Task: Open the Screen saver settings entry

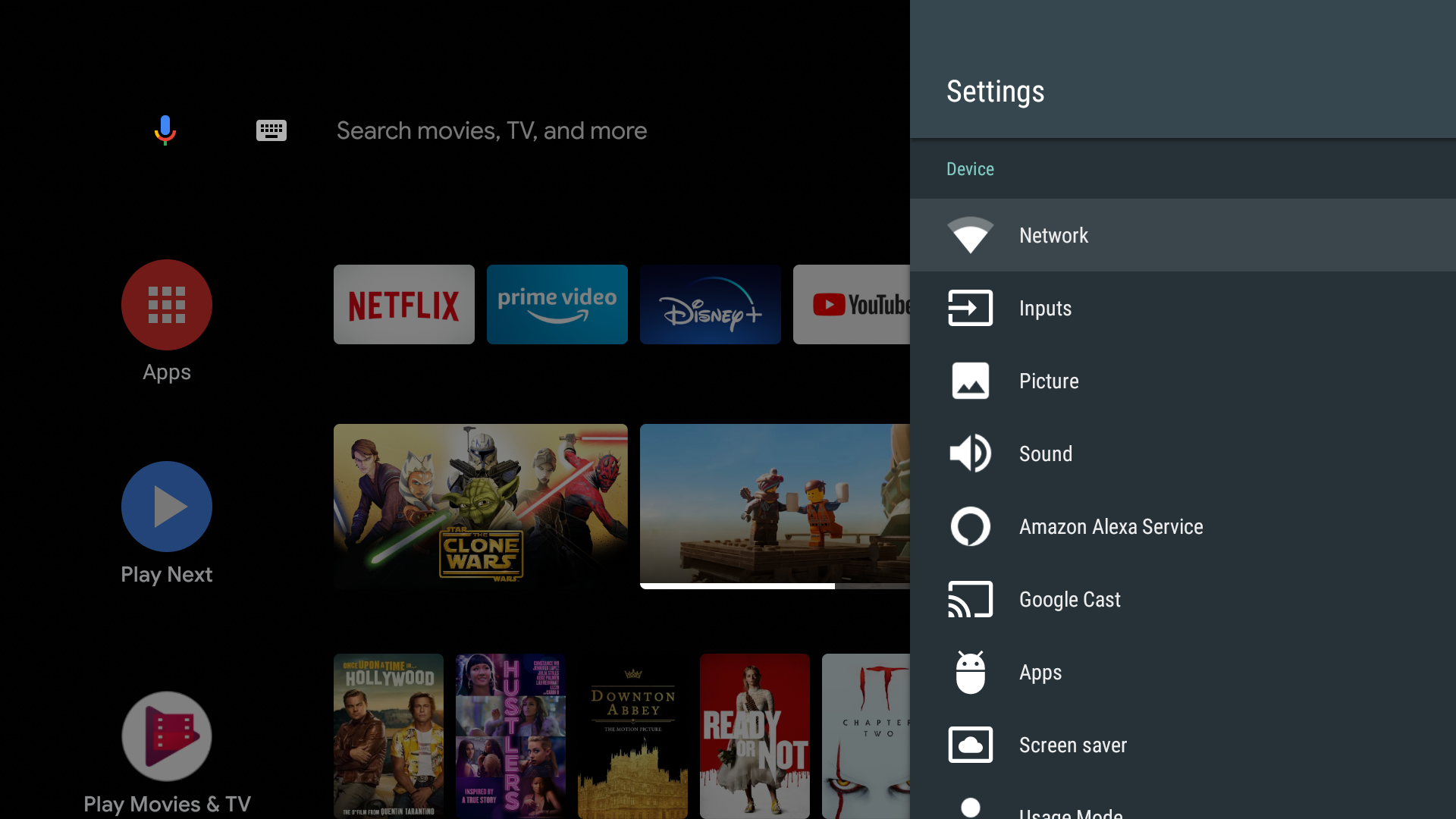Action: (1183, 745)
